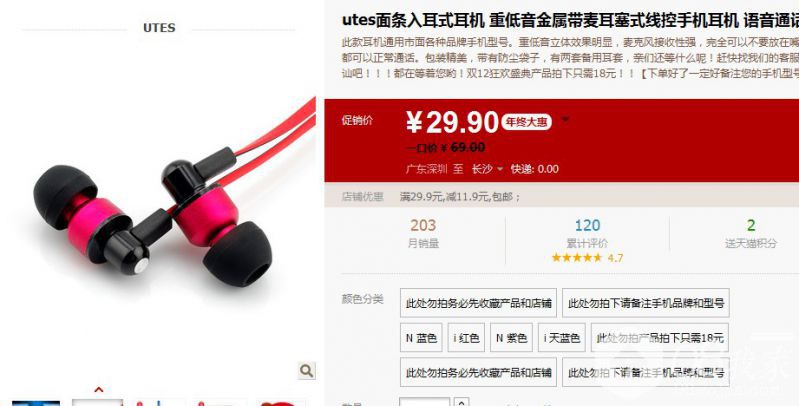Viewport: 799px width, 406px height.
Task: Click the UTES brand name header
Action: [x=159, y=28]
